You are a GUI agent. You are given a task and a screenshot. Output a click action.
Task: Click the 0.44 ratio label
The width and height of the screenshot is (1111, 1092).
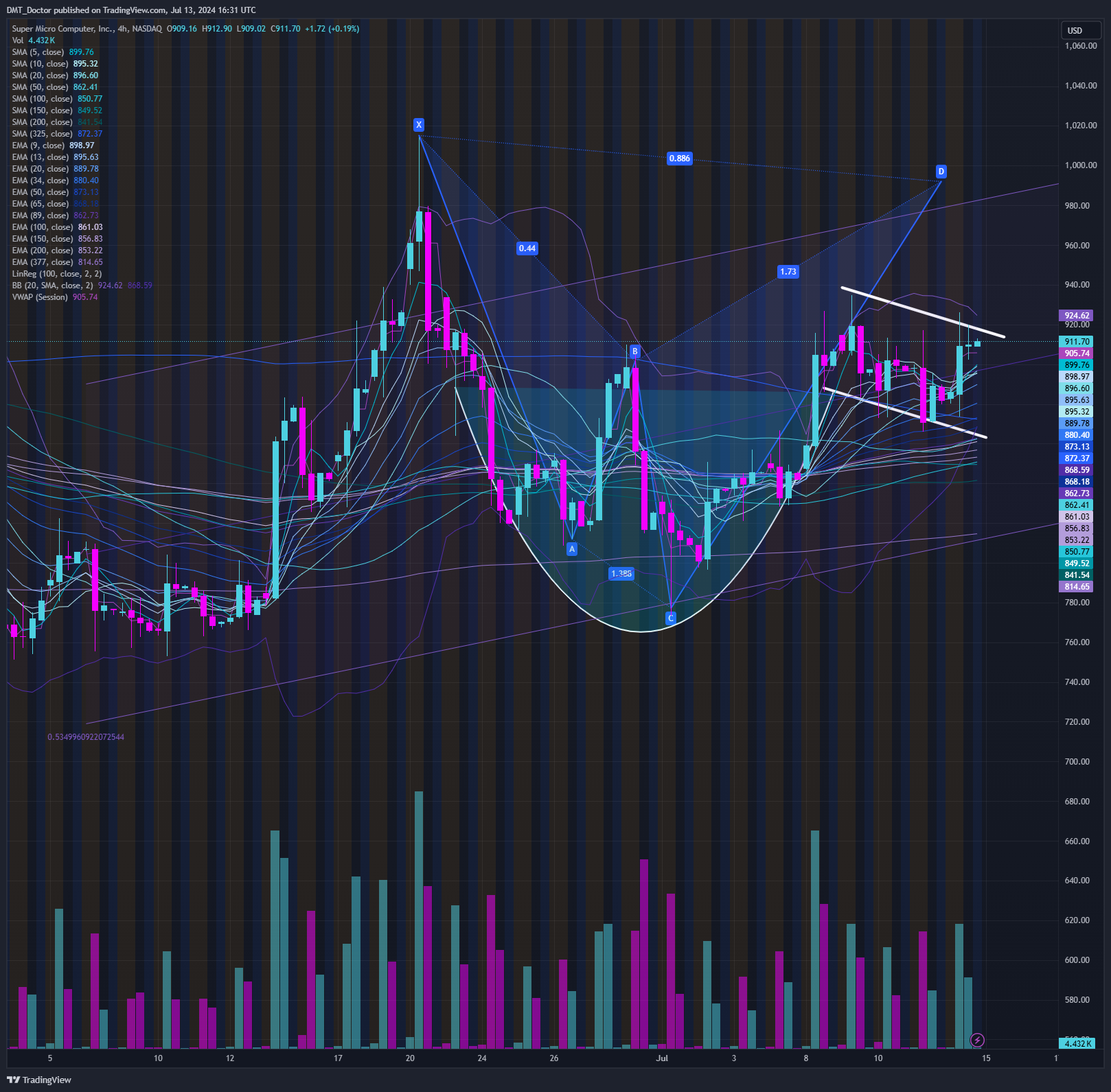(x=527, y=248)
